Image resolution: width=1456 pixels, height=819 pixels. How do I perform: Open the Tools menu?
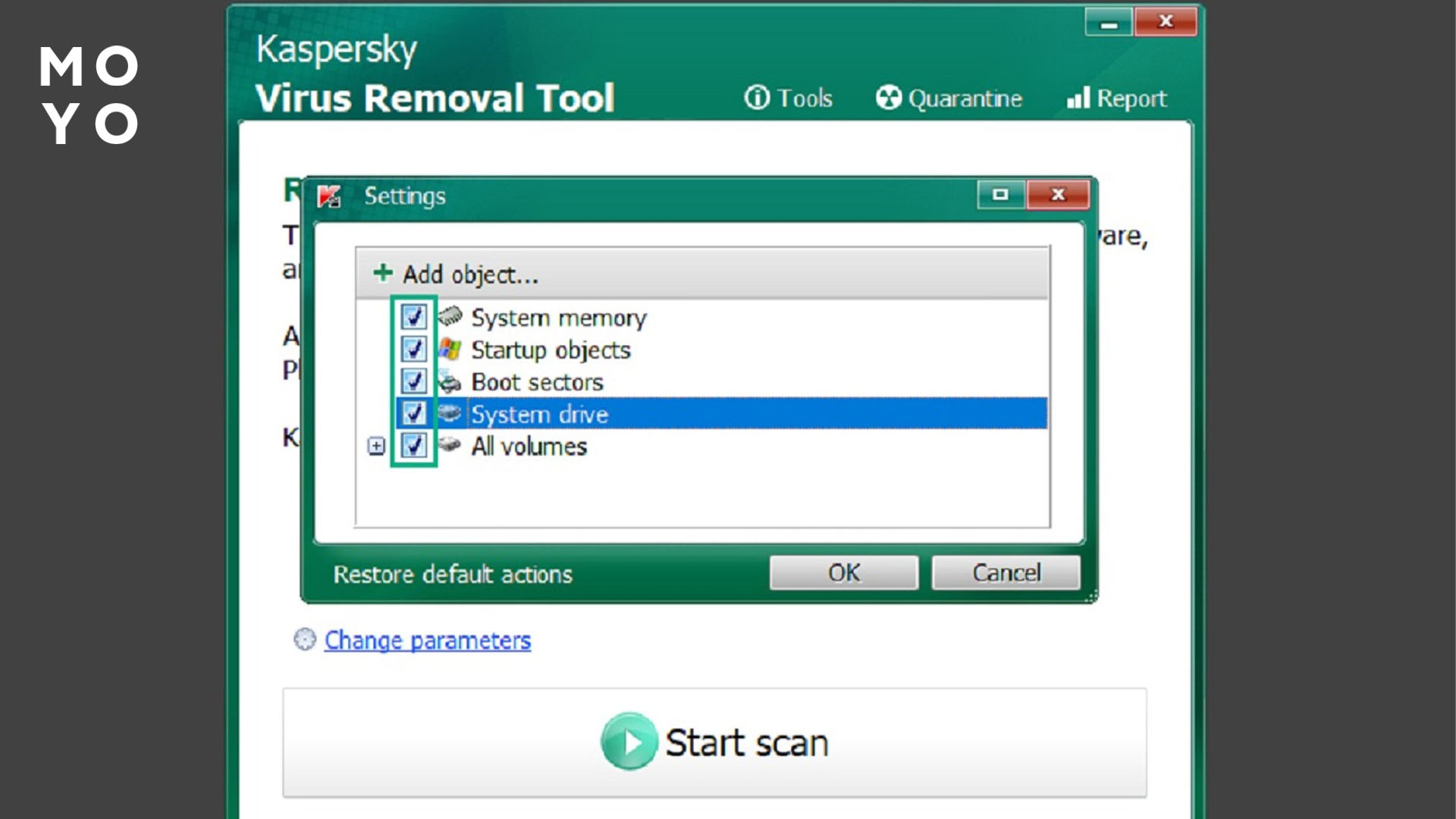click(789, 99)
